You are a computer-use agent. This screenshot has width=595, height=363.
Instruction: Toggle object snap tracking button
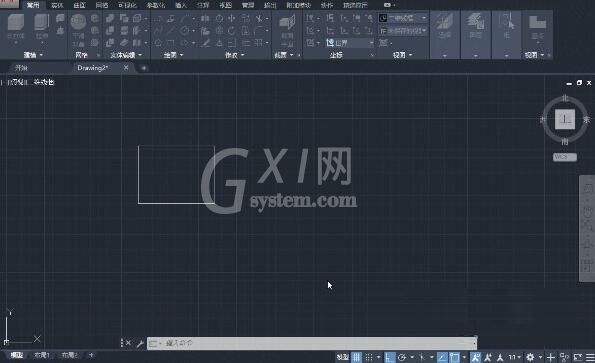pos(442,357)
